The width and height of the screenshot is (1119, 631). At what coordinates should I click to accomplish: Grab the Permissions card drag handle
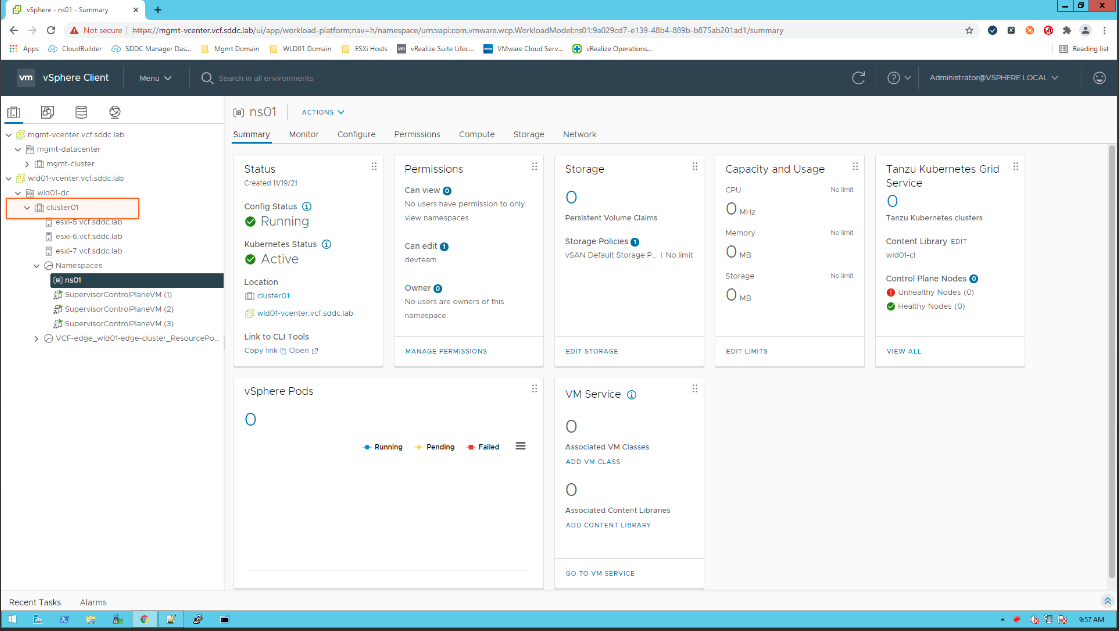(534, 167)
